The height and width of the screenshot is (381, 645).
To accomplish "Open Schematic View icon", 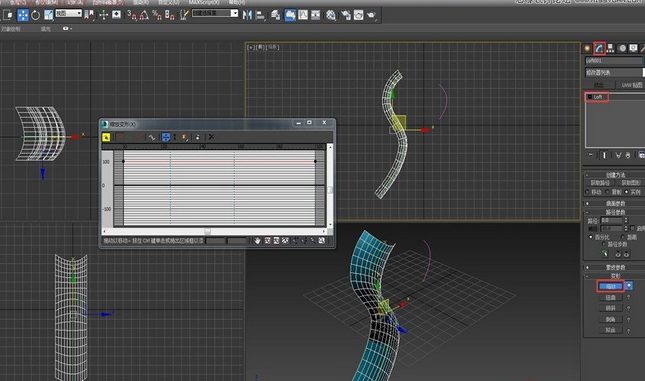I will 316,15.
